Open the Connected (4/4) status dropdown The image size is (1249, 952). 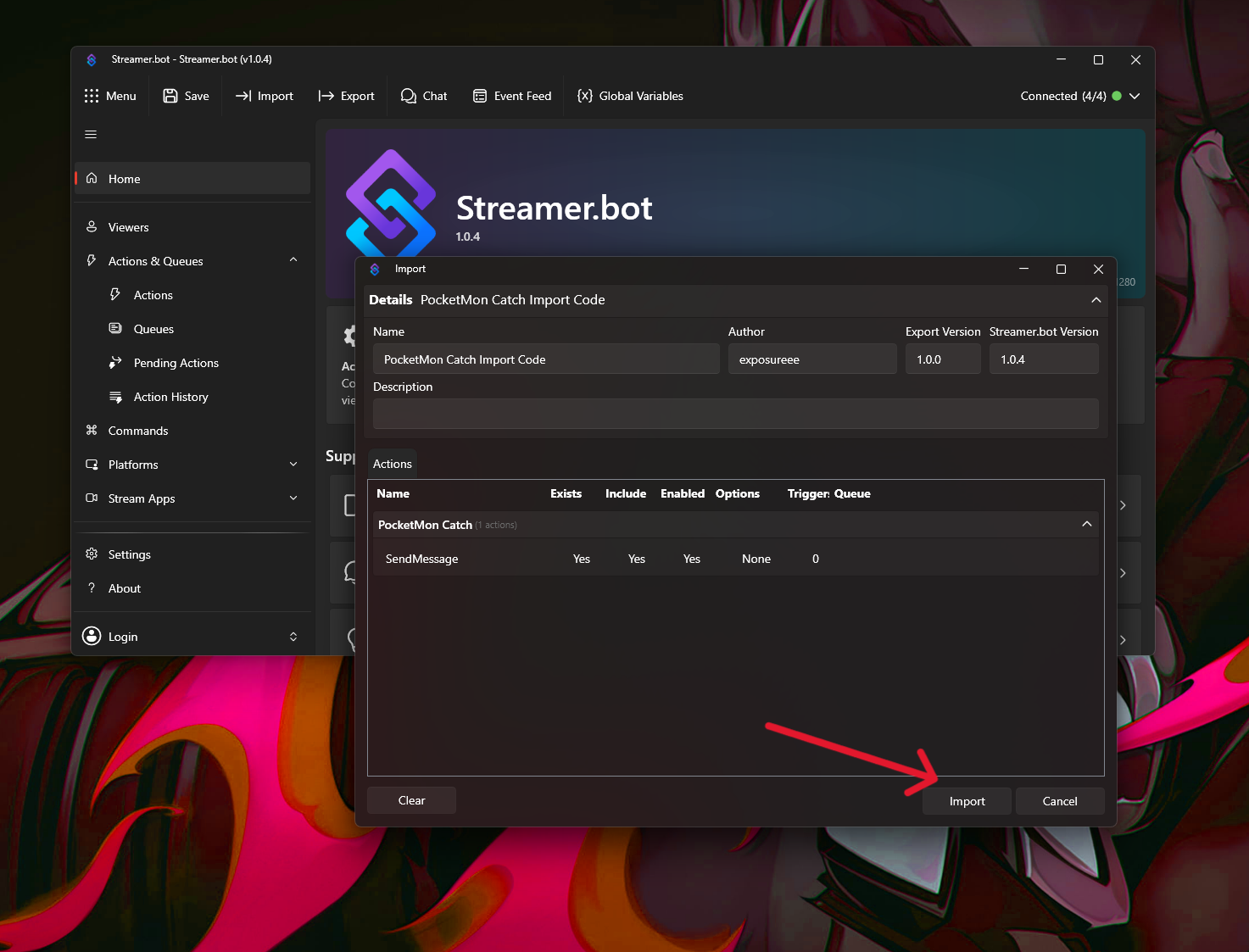click(1135, 96)
